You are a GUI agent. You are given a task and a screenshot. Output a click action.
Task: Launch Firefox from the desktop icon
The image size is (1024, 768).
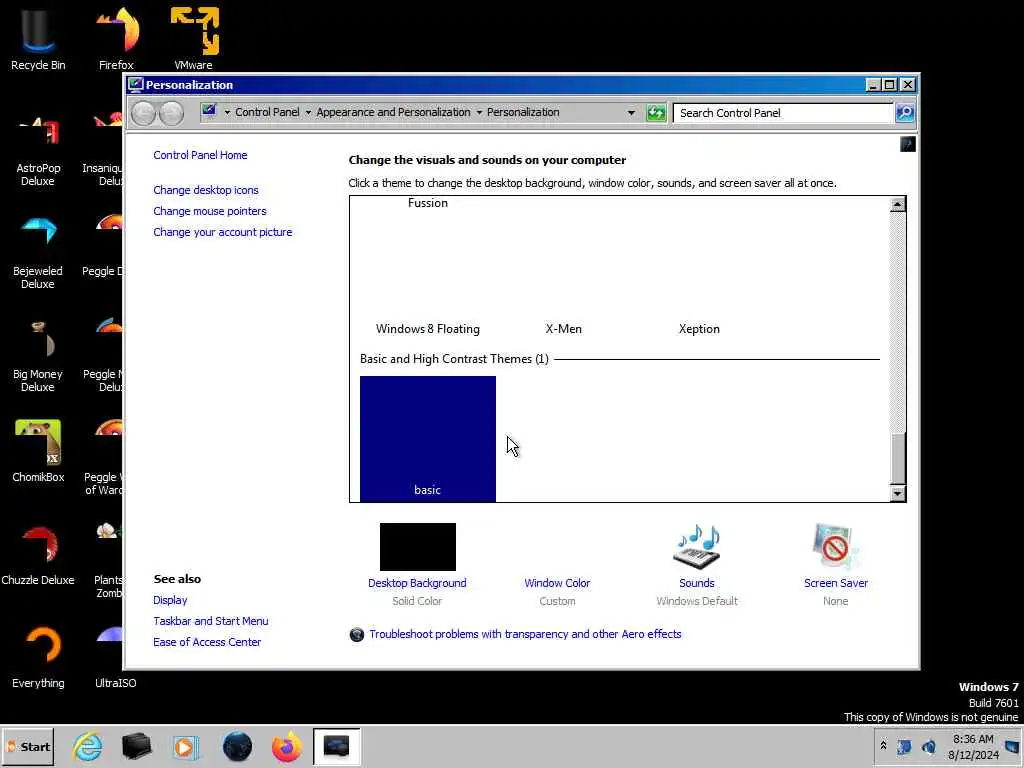pos(116,39)
